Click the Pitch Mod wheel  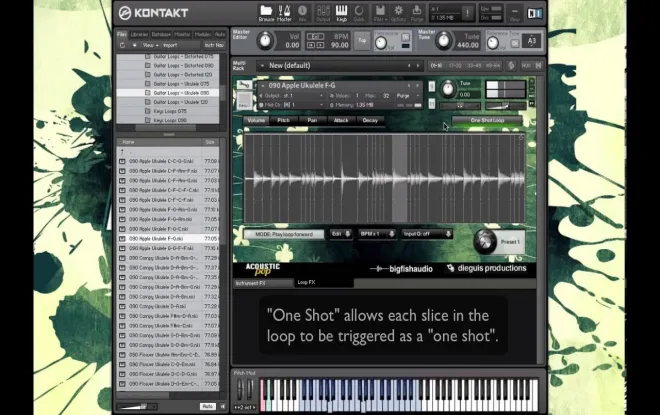point(240,389)
